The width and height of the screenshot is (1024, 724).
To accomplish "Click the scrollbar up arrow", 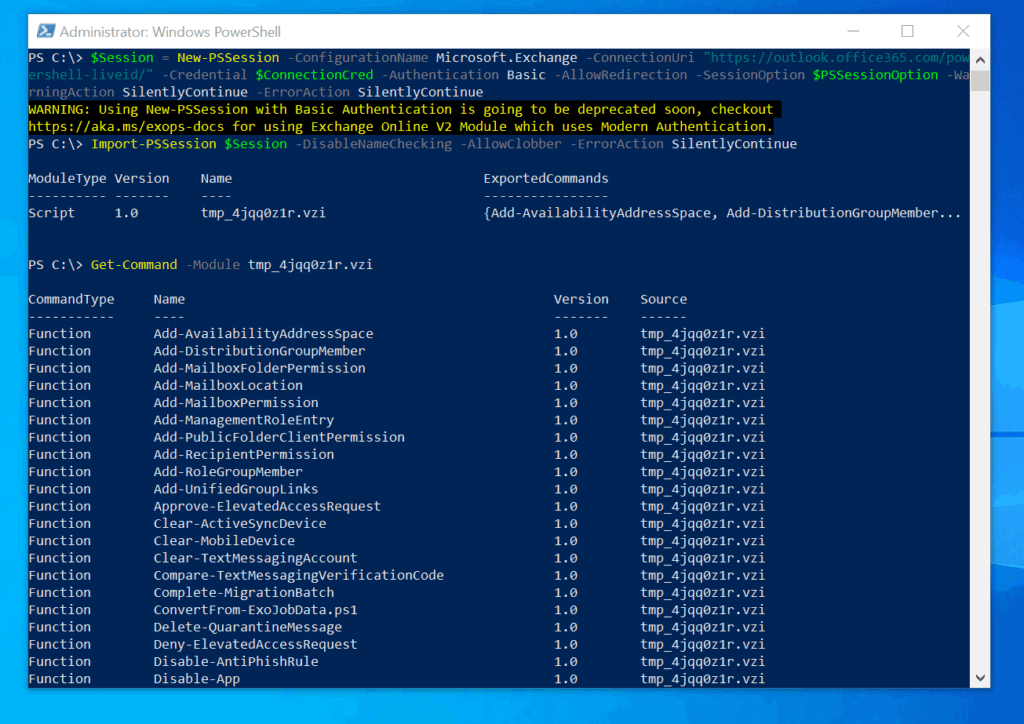I will click(980, 59).
